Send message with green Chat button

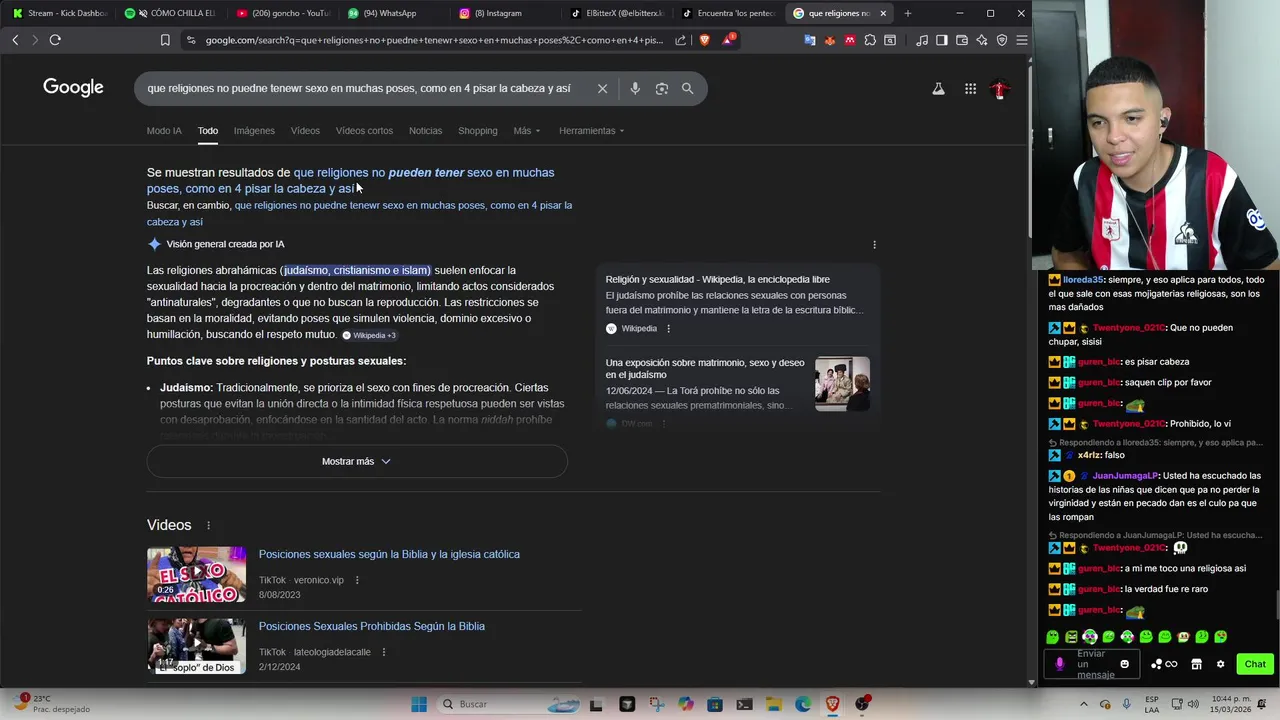point(1255,664)
